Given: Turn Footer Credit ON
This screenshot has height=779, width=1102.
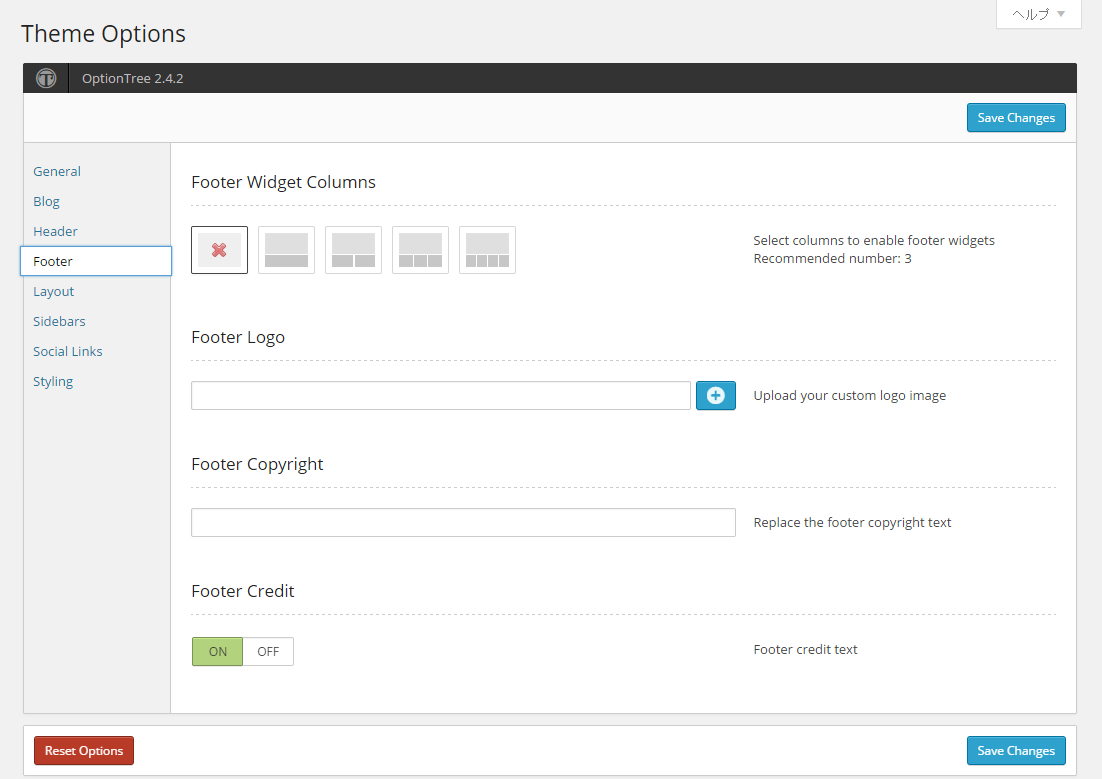Looking at the screenshot, I should point(218,651).
